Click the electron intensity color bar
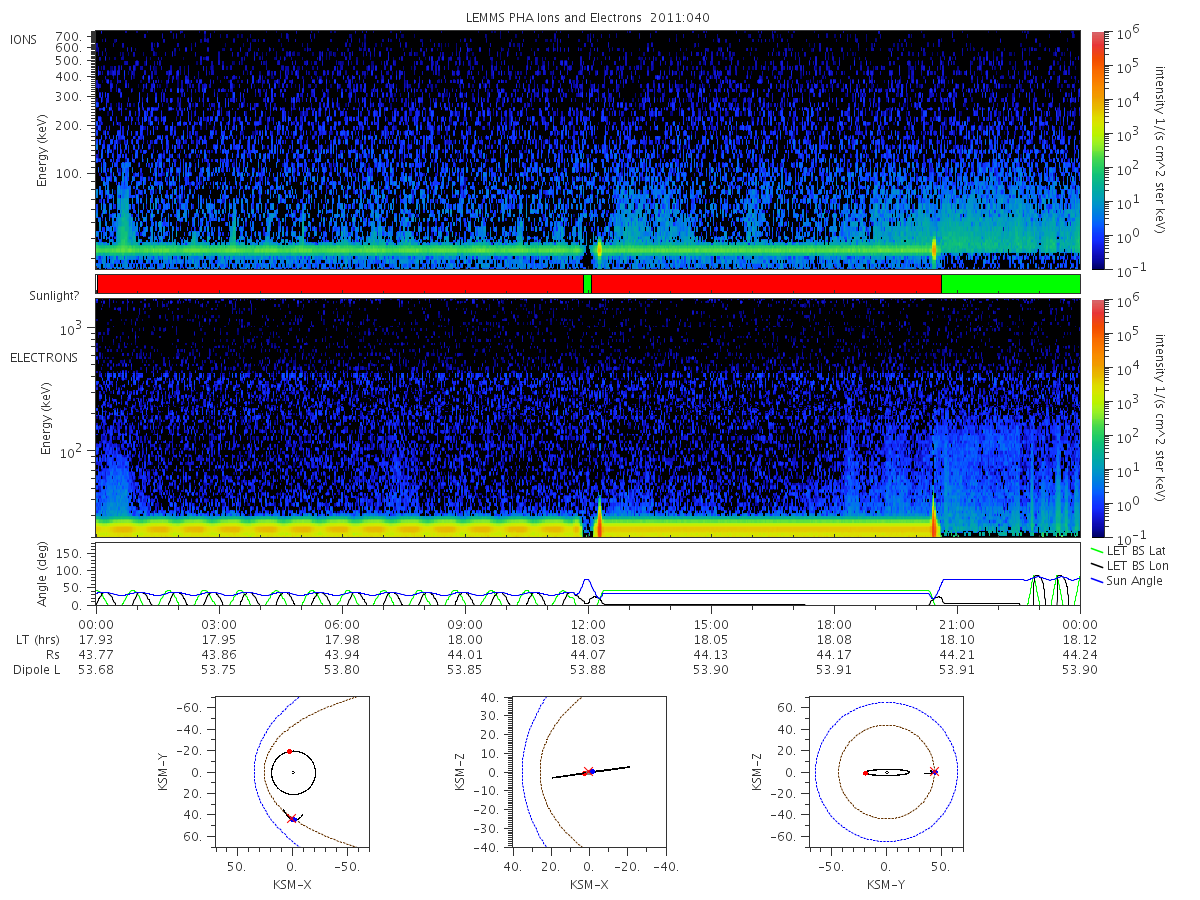Screen dimensions: 1200x900 point(1097,418)
